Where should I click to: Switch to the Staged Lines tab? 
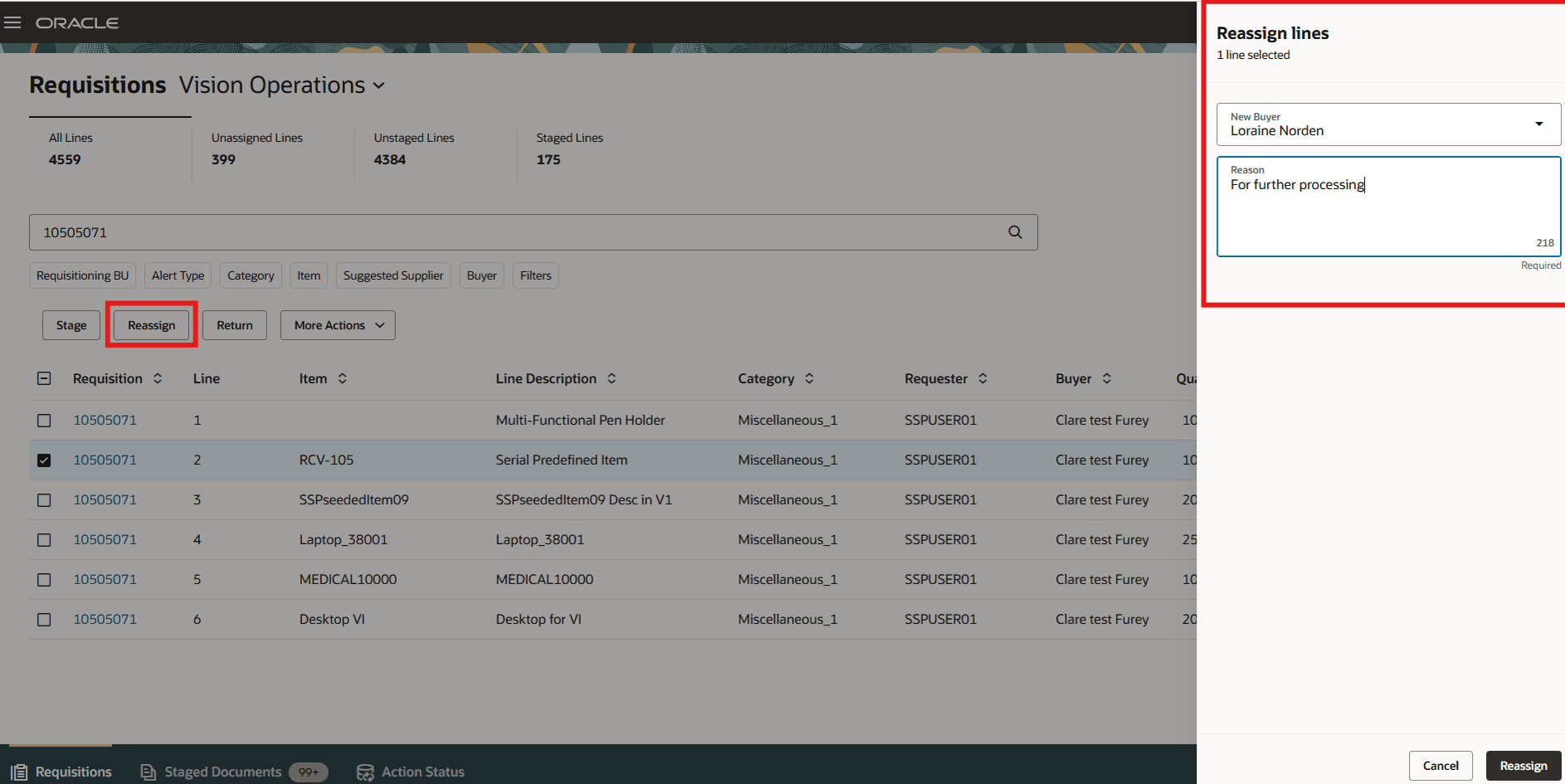coord(568,149)
